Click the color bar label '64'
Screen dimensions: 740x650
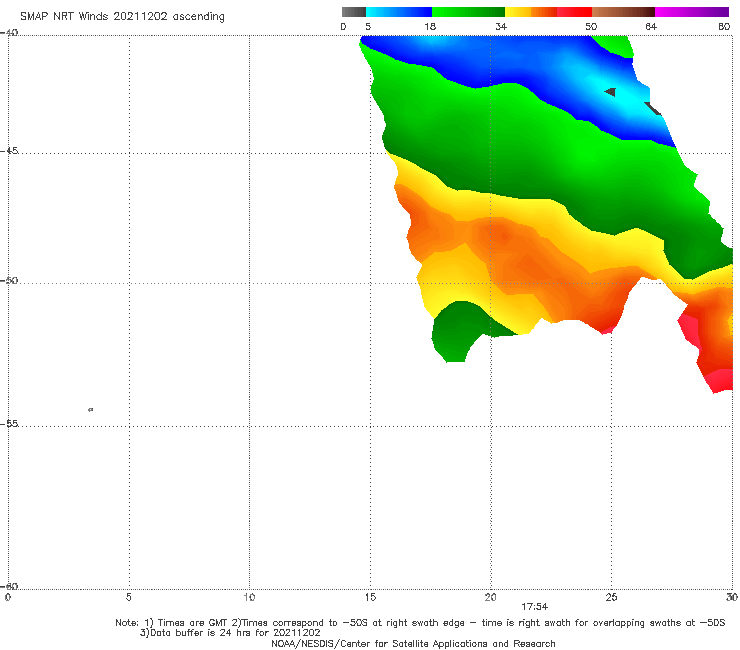tap(651, 27)
